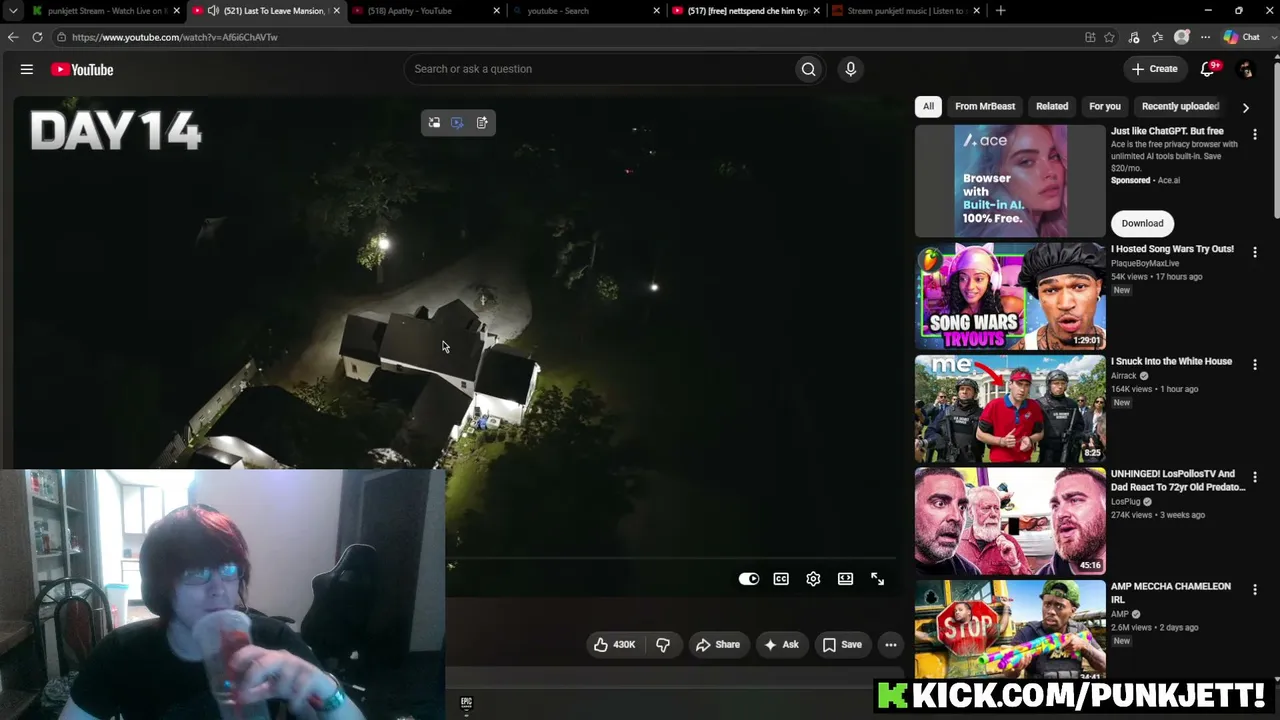
Task: Like the video with 430K likes
Action: coord(615,645)
